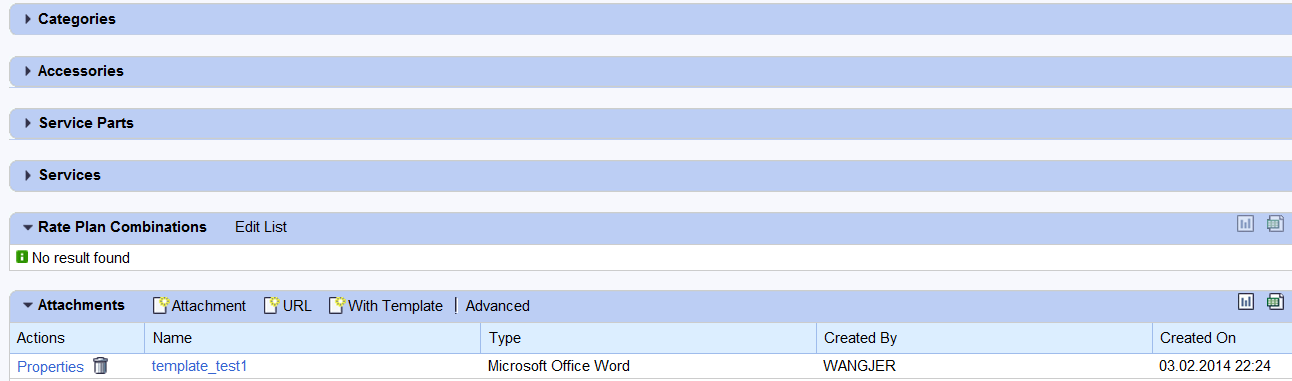Click the Edit List button

[261, 227]
